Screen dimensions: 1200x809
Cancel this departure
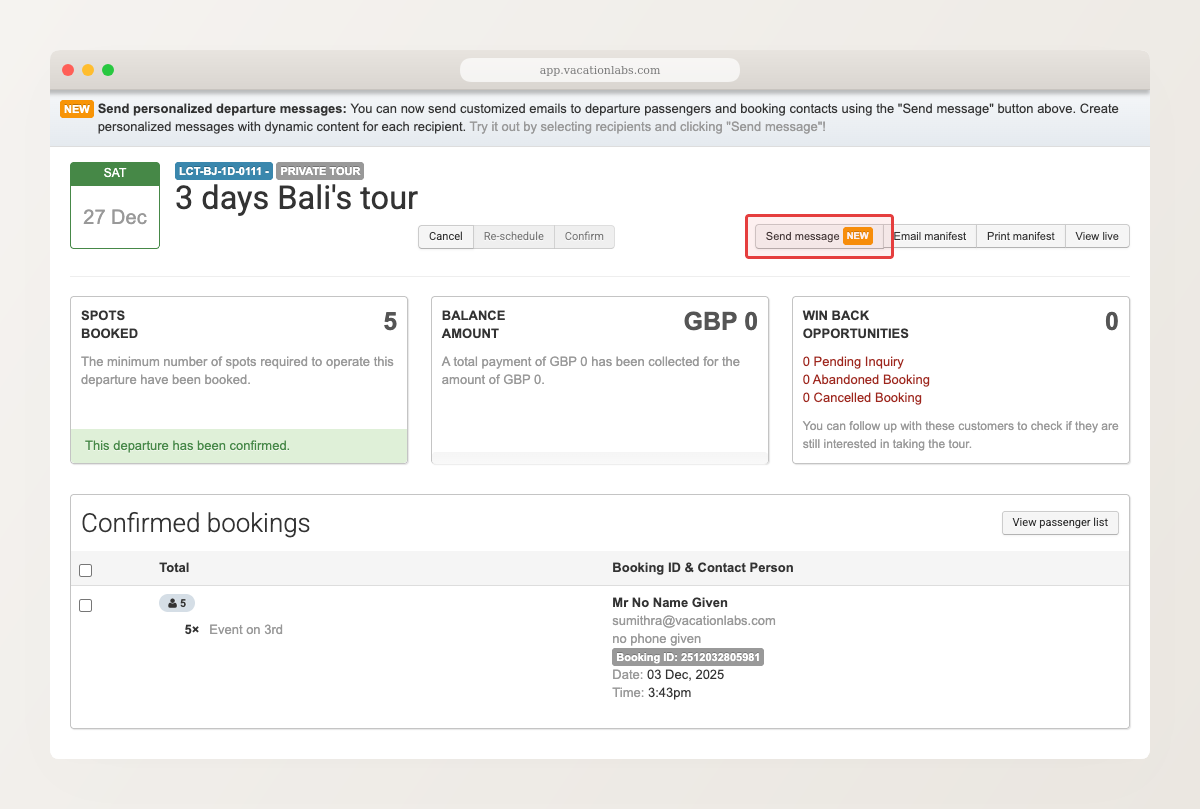click(445, 236)
